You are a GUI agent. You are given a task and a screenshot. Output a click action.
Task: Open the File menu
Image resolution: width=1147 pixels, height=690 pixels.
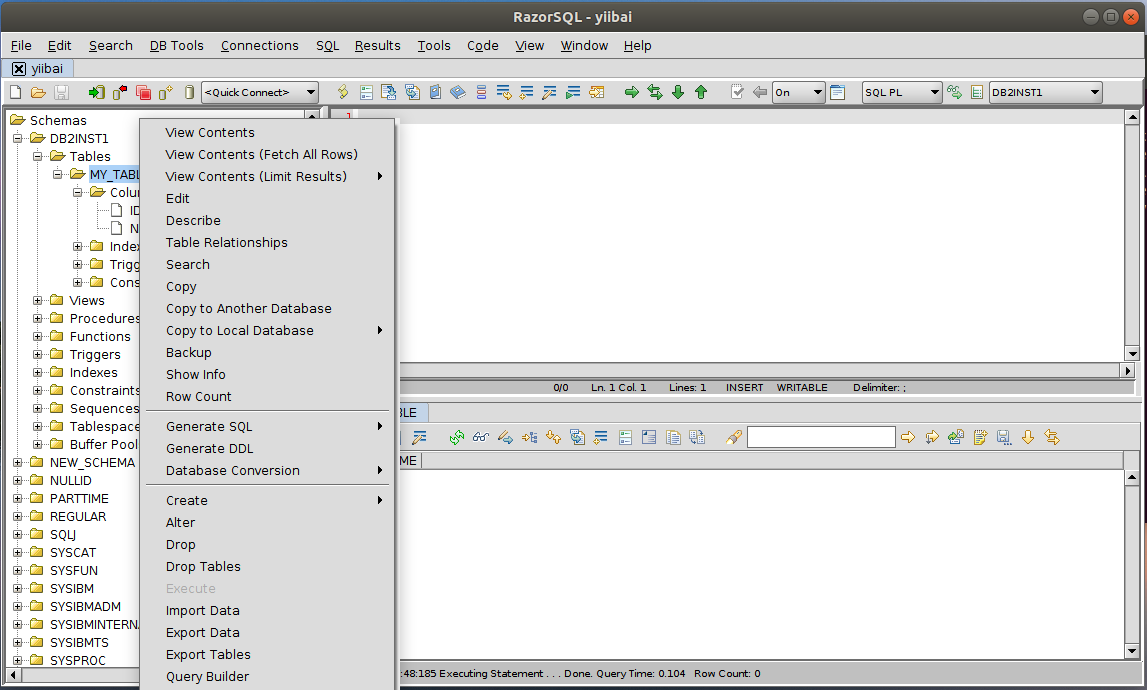coord(21,45)
